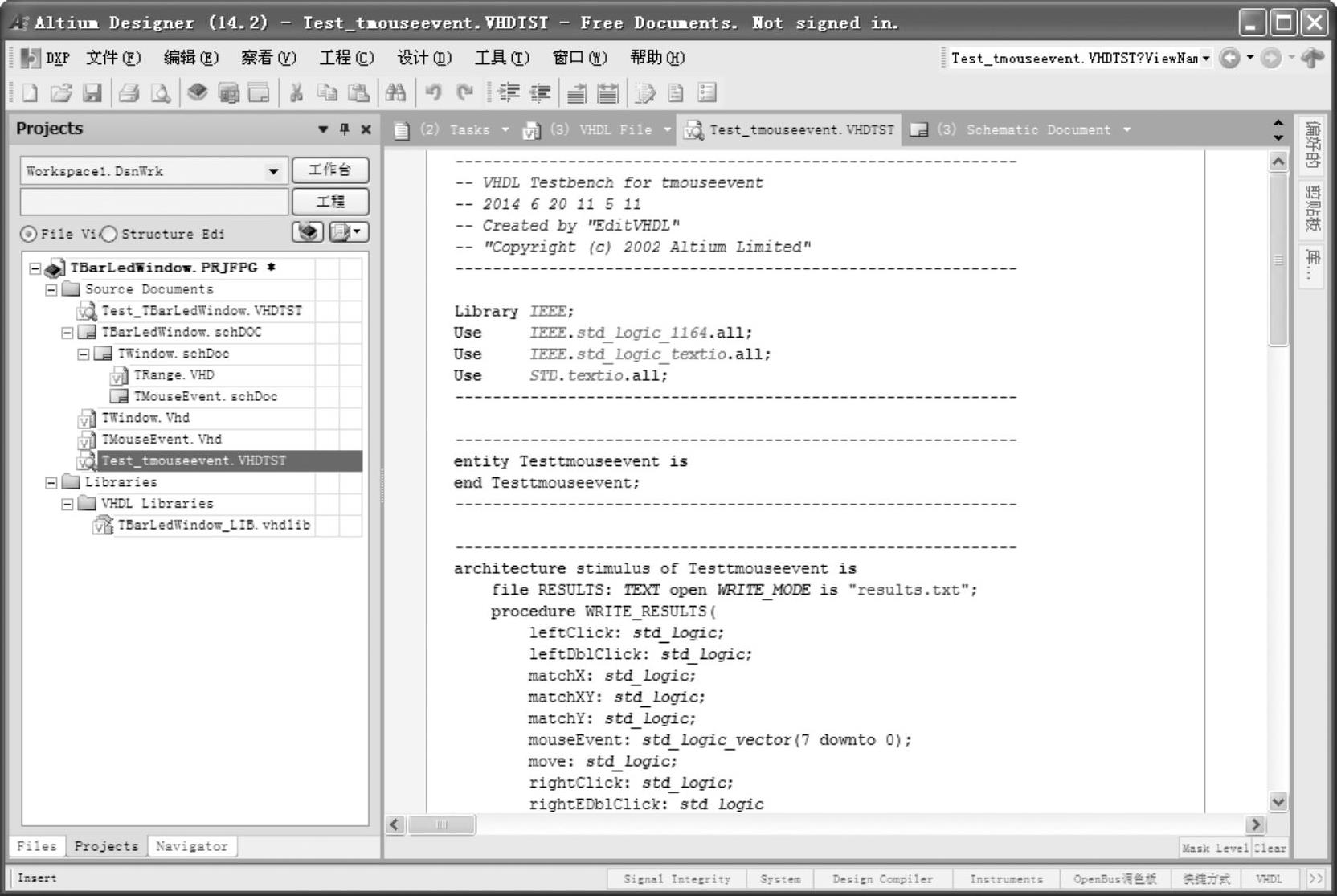
Task: Open the 设计(D) menu
Action: [x=424, y=58]
